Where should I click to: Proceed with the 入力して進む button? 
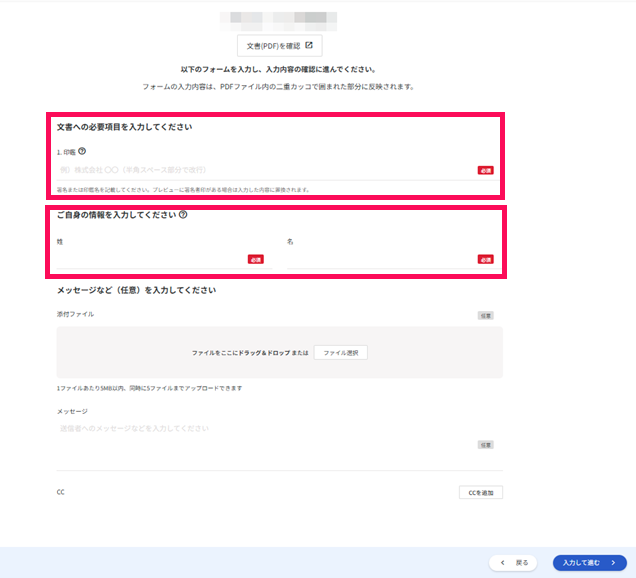[x=590, y=563]
